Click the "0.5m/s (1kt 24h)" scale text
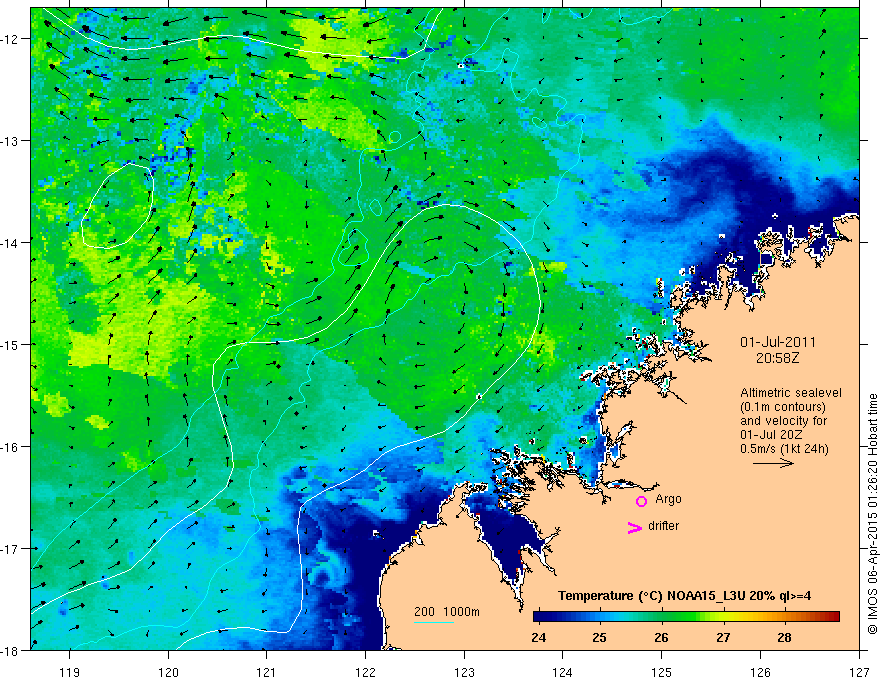Viewport: 880px width, 680px height. 784,449
